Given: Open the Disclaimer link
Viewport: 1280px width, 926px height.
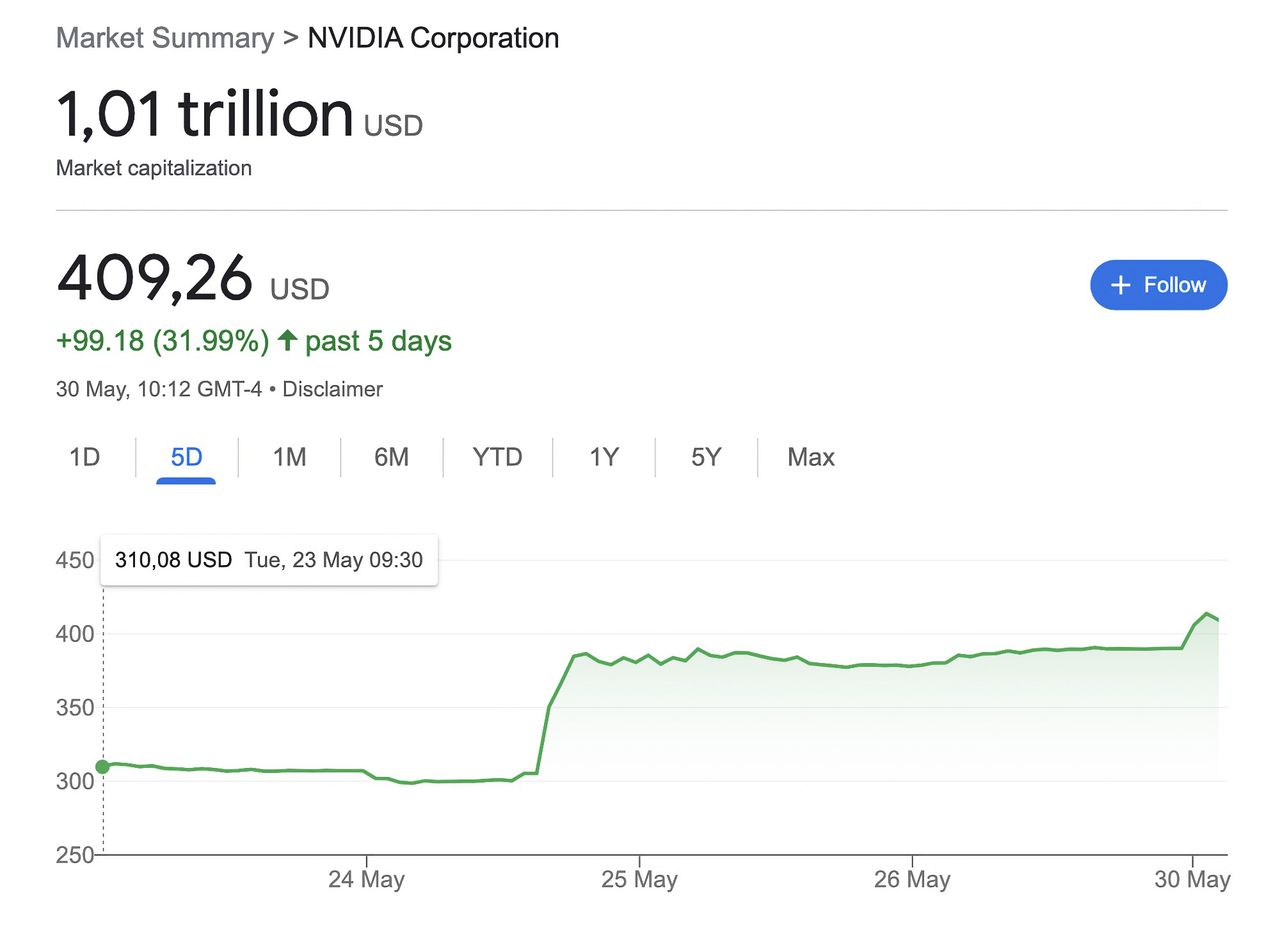Looking at the screenshot, I should [332, 389].
